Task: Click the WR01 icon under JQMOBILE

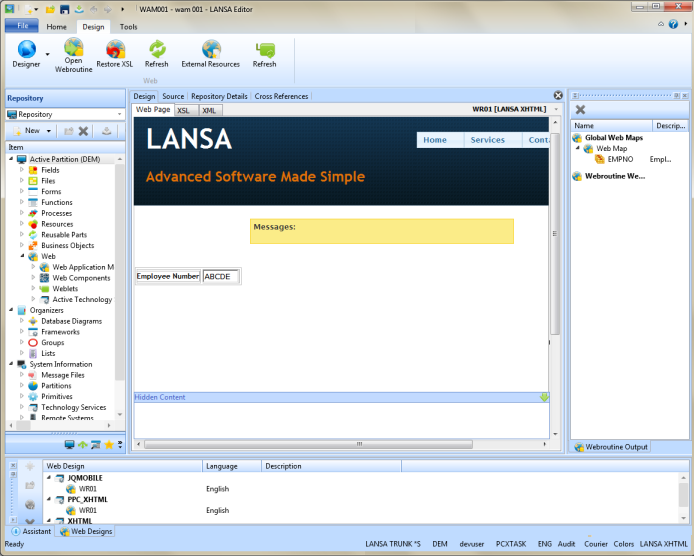Action: 70,489
